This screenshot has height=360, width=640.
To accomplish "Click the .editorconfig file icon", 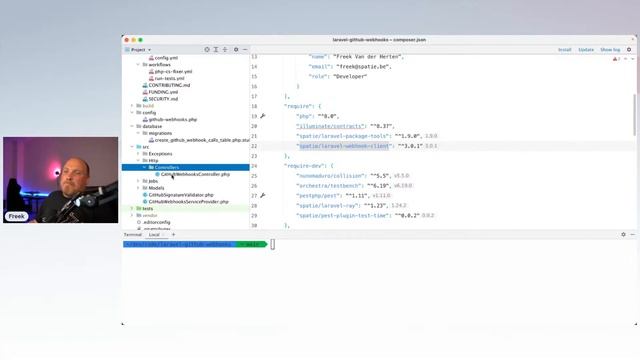I will point(139,222).
